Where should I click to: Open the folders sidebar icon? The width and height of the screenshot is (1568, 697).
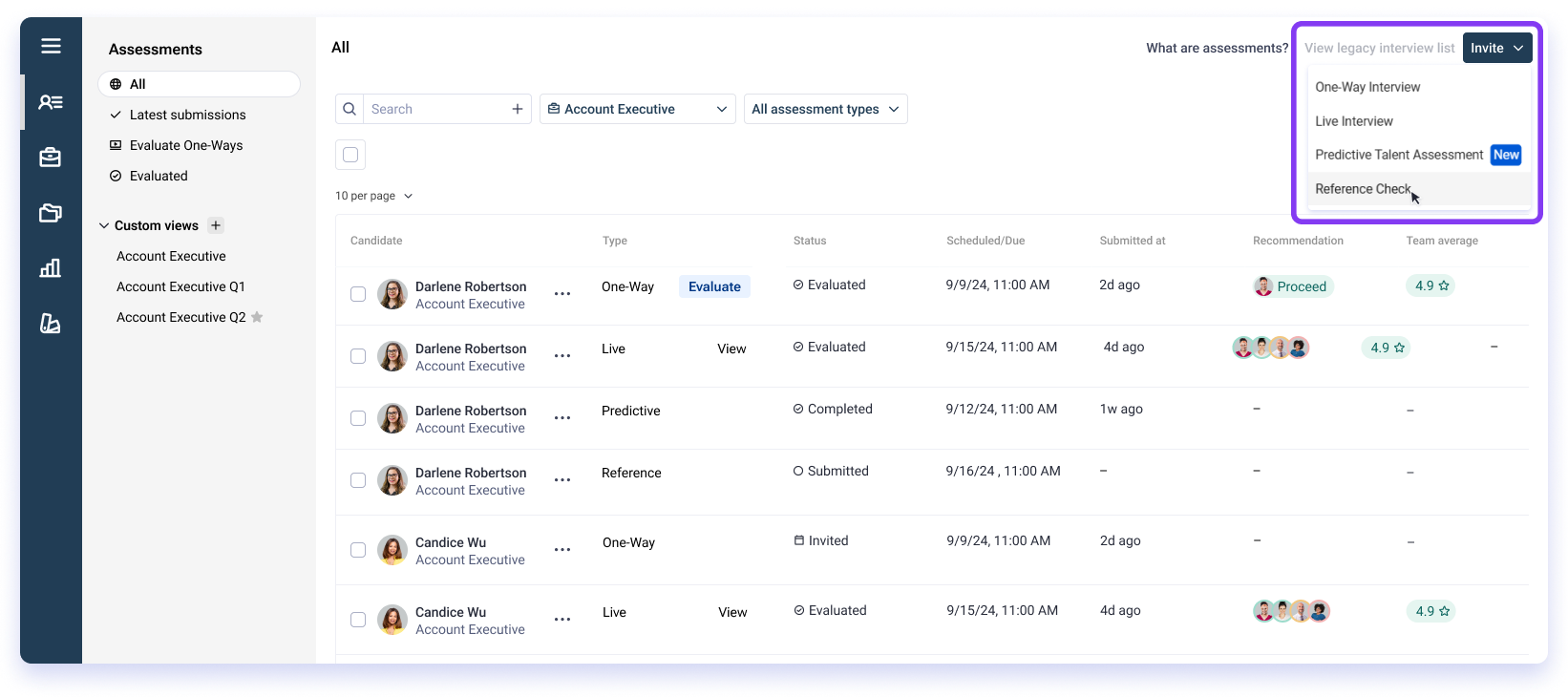pyautogui.click(x=51, y=213)
